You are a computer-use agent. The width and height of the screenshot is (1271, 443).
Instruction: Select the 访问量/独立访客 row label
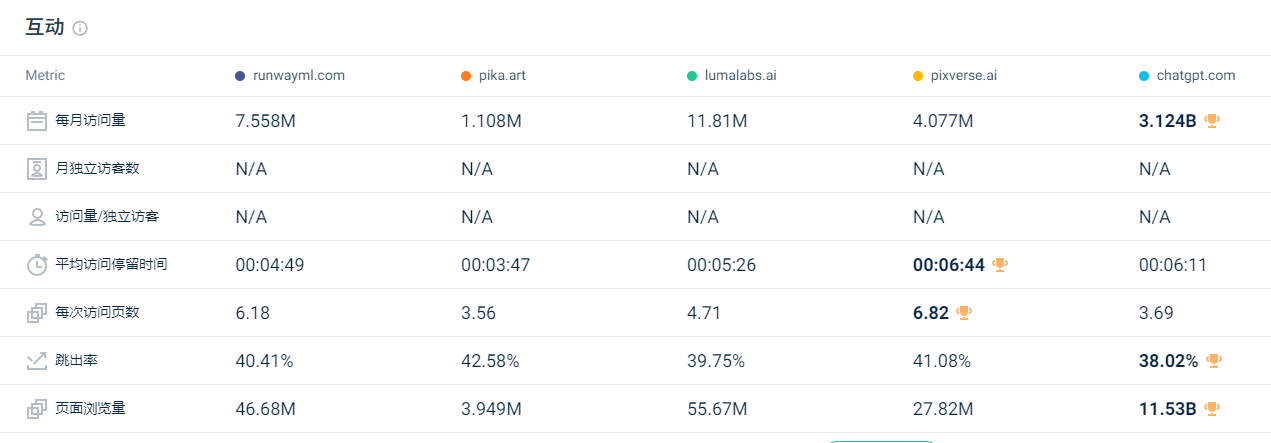[107, 216]
